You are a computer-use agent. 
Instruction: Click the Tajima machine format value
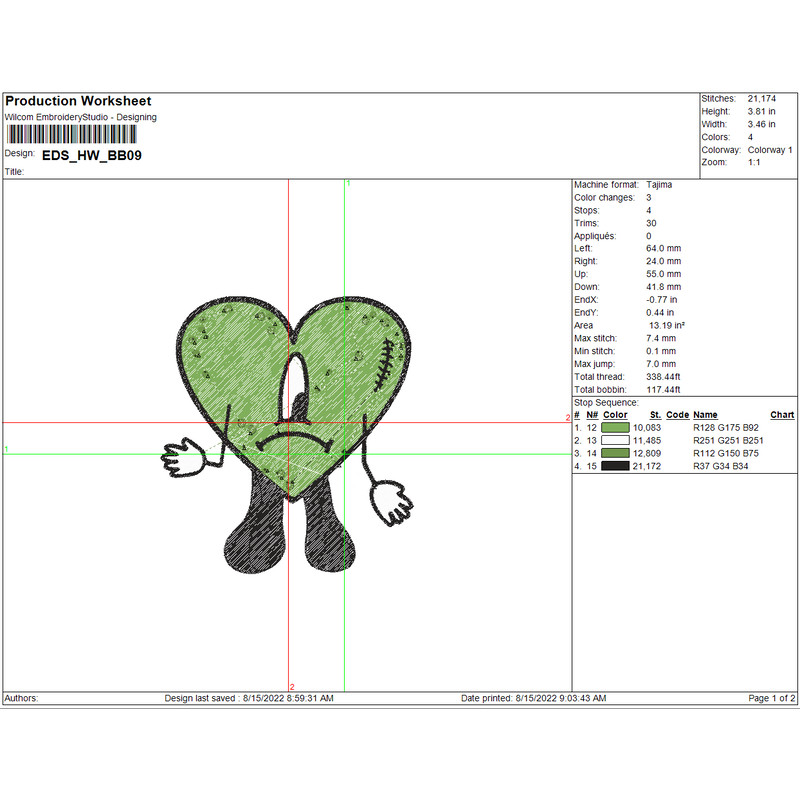pyautogui.click(x=659, y=185)
